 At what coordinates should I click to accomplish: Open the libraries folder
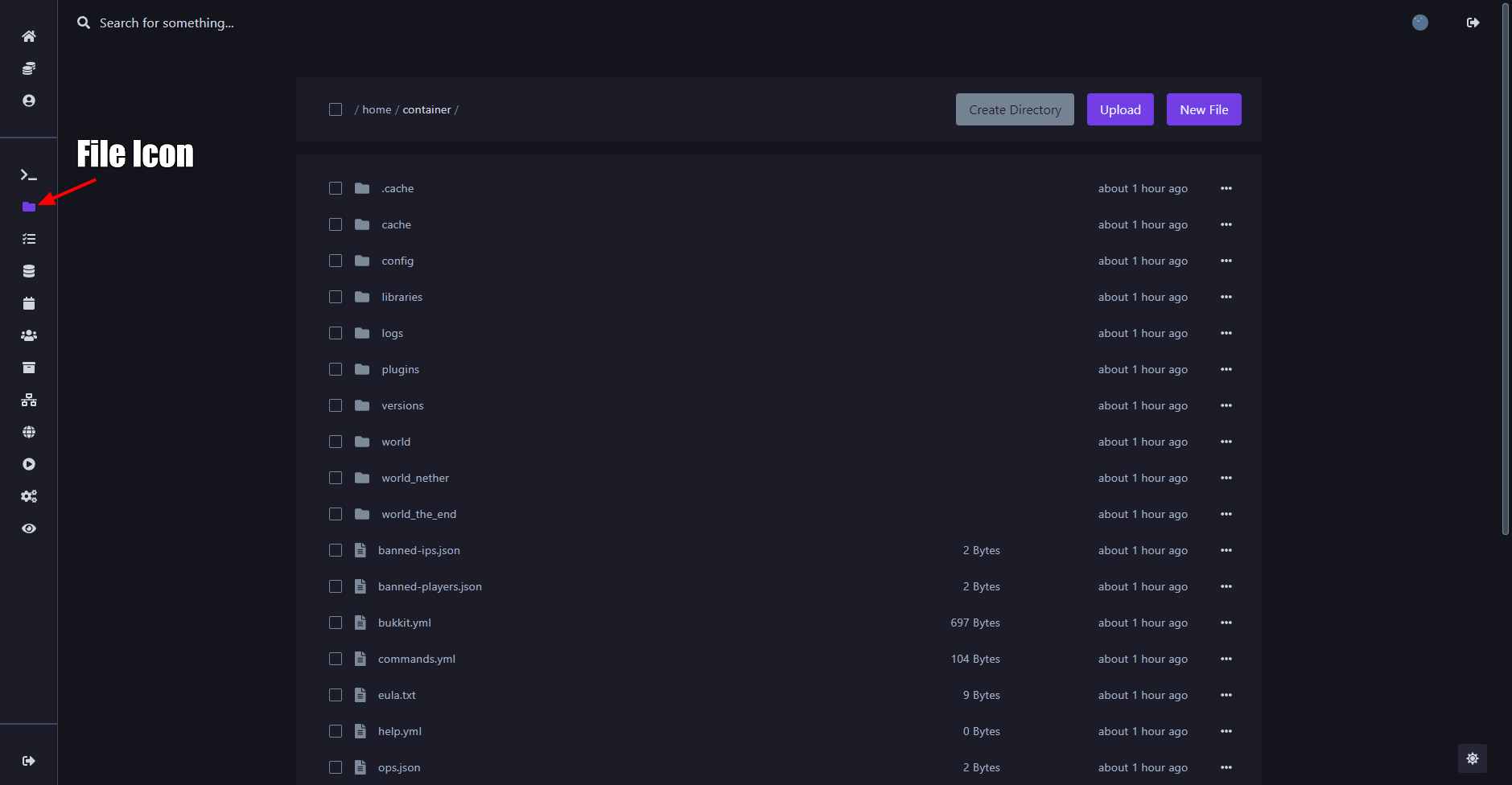(402, 297)
